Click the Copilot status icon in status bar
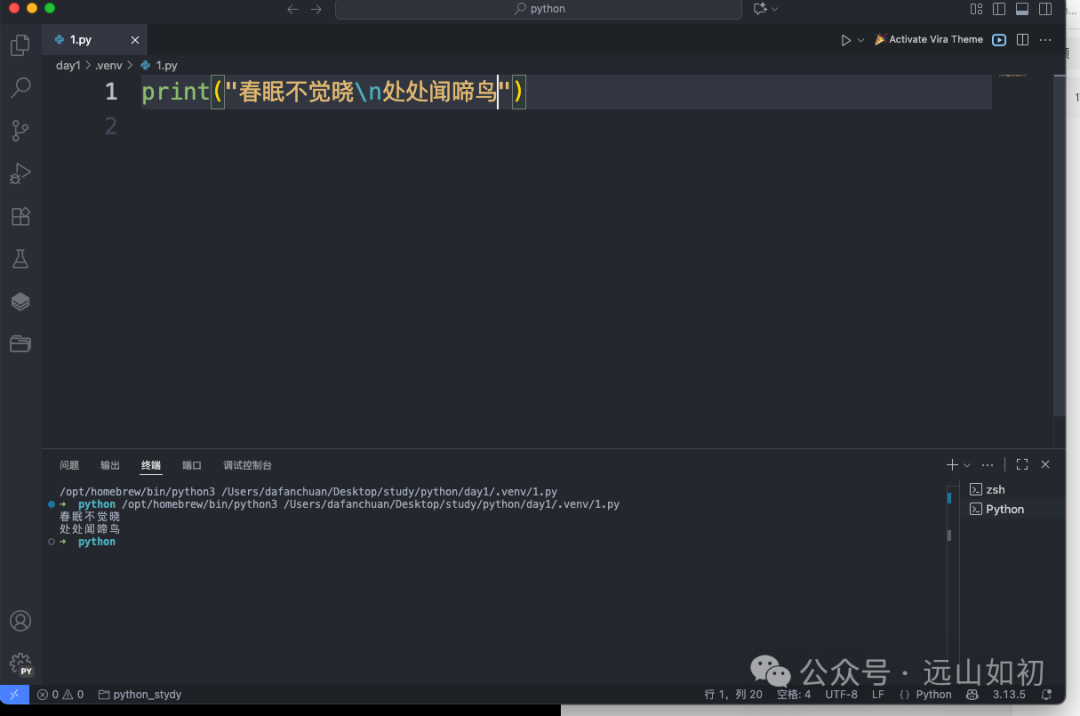Screen dimensions: 1080x716 tap(972, 694)
